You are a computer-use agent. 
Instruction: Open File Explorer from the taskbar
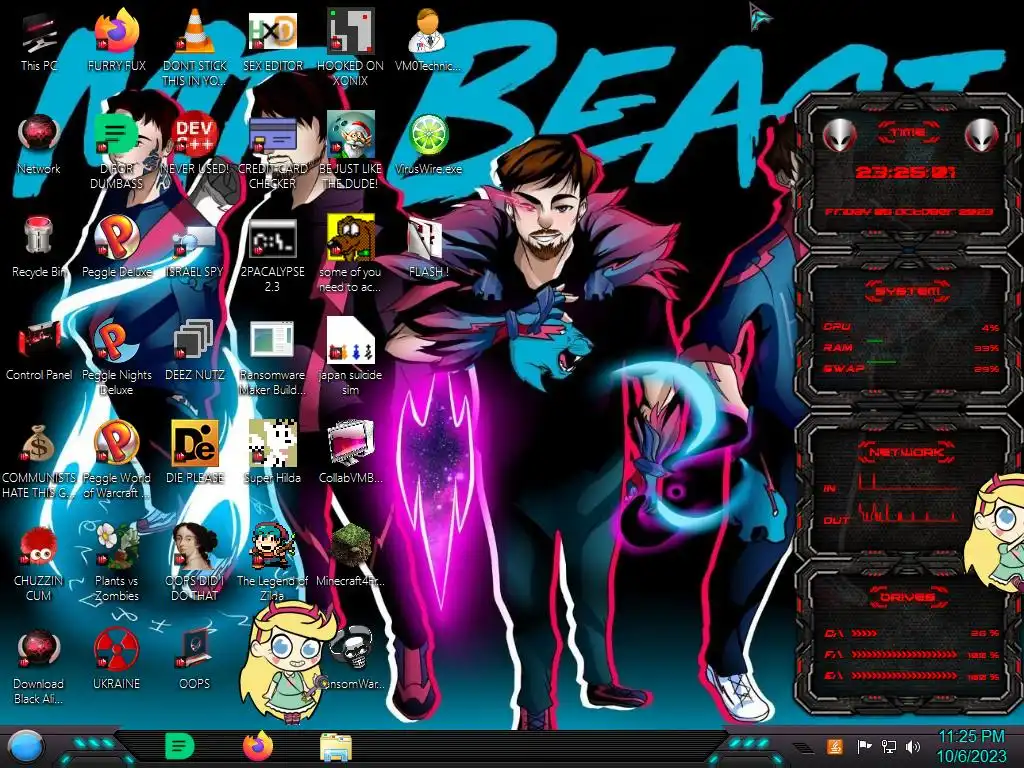tap(336, 747)
